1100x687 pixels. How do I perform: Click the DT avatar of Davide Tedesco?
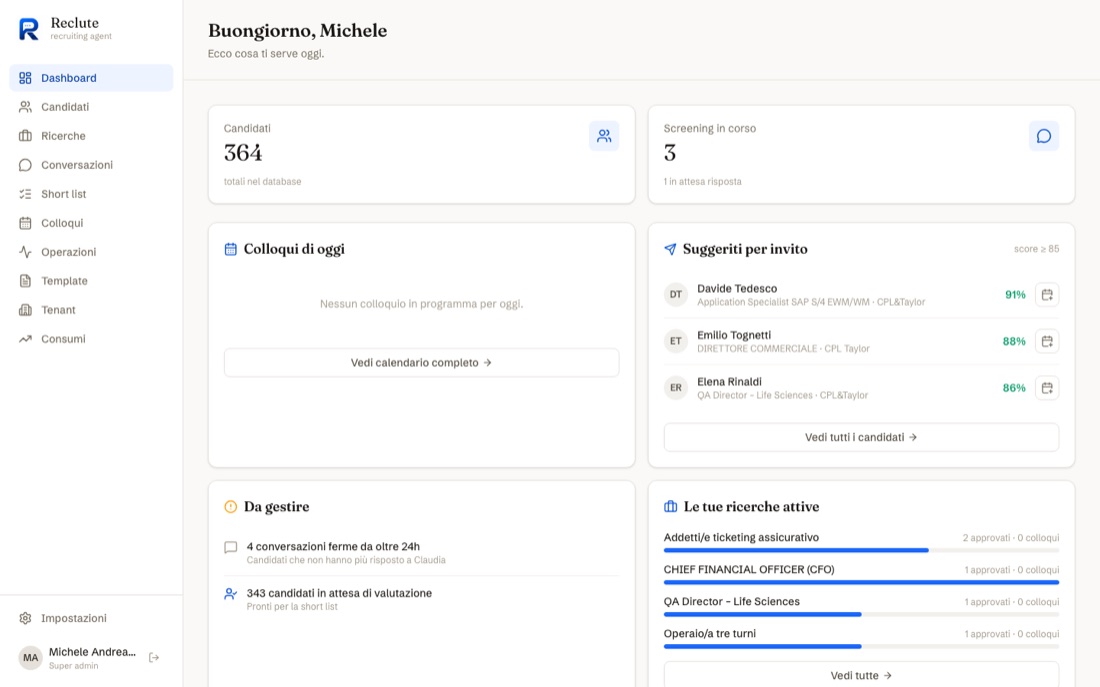click(x=676, y=295)
